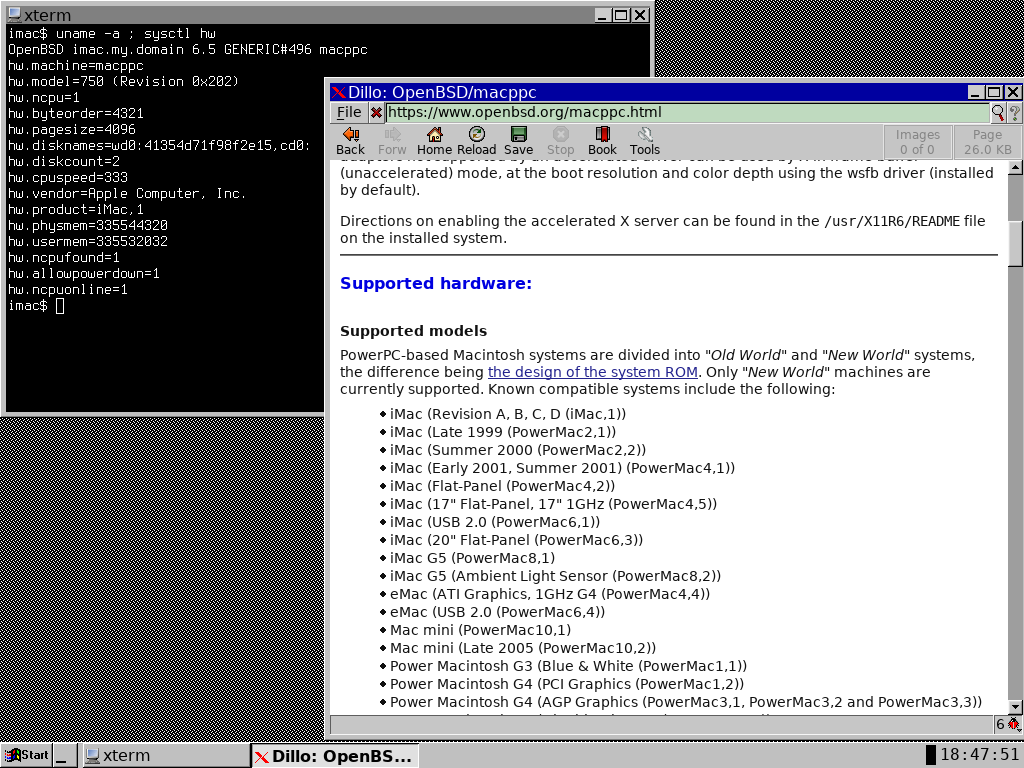Click the hw.cpuspeed=333 line in xterm
The width and height of the screenshot is (1024, 768).
[x=68, y=178]
